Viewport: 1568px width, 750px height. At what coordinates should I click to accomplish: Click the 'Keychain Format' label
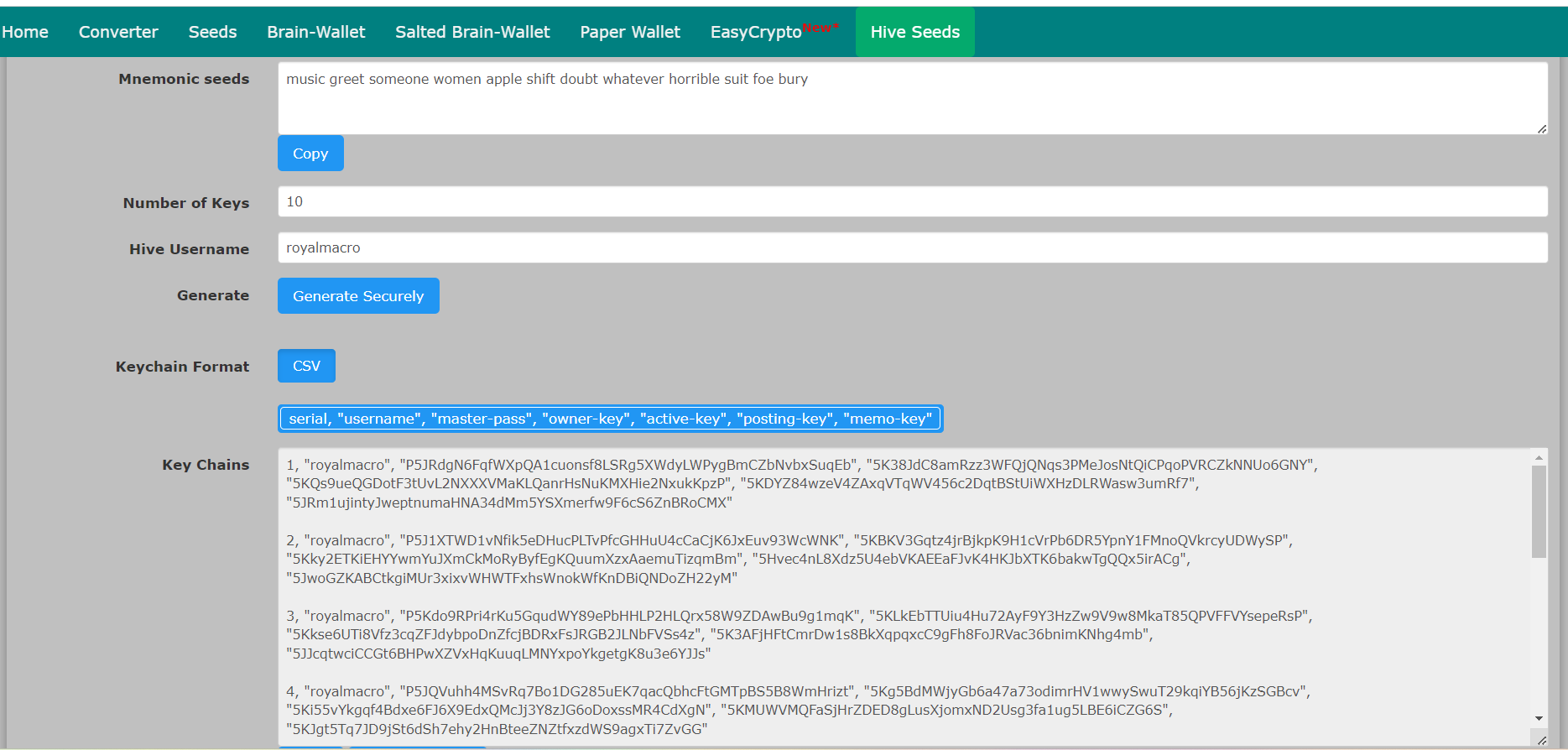[x=182, y=367]
